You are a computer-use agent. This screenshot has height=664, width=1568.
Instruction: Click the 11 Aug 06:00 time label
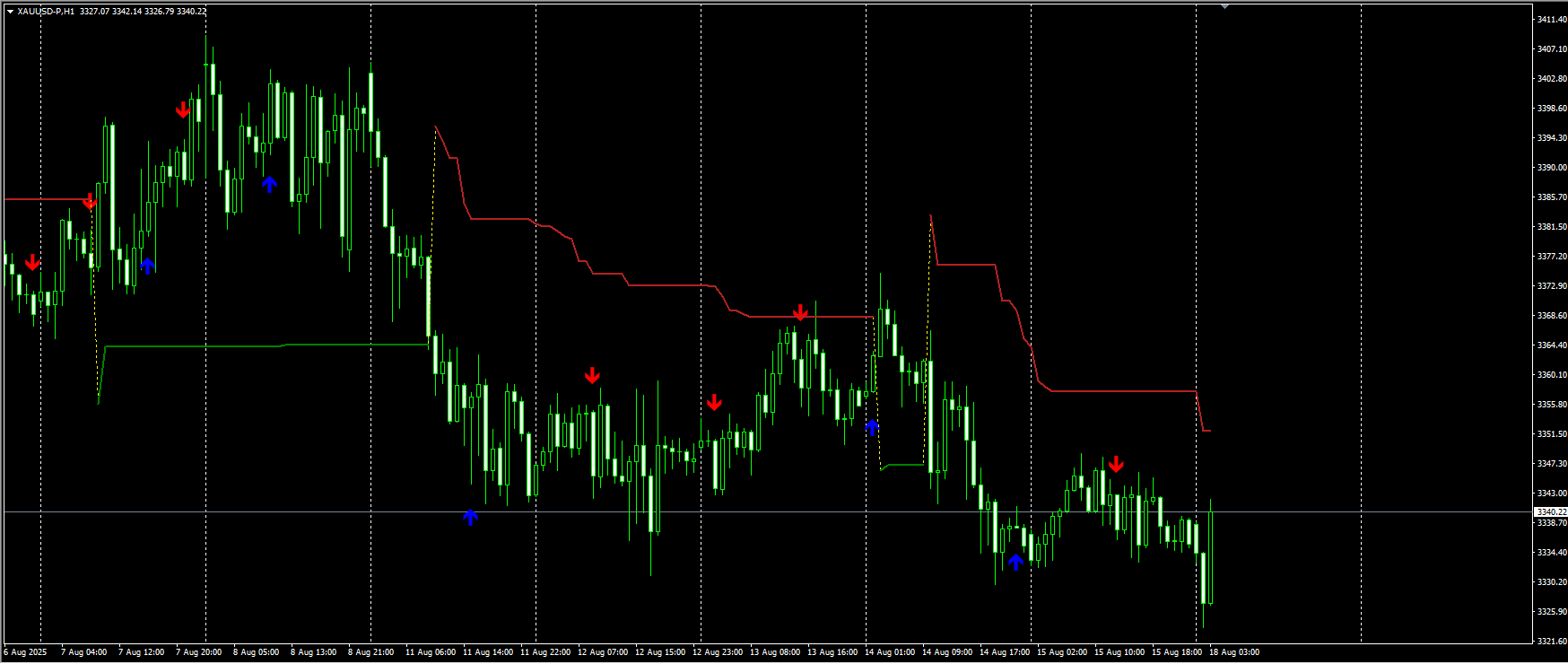pos(430,652)
